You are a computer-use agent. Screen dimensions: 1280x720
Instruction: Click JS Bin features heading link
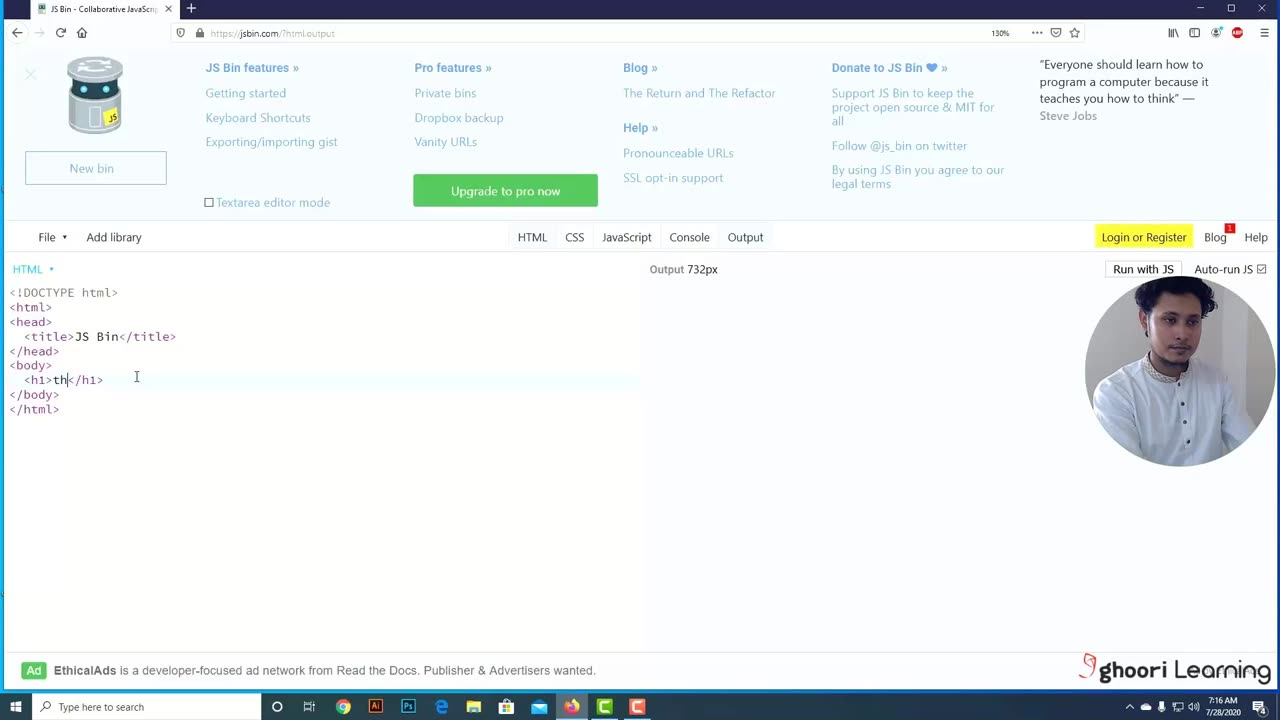252,68
